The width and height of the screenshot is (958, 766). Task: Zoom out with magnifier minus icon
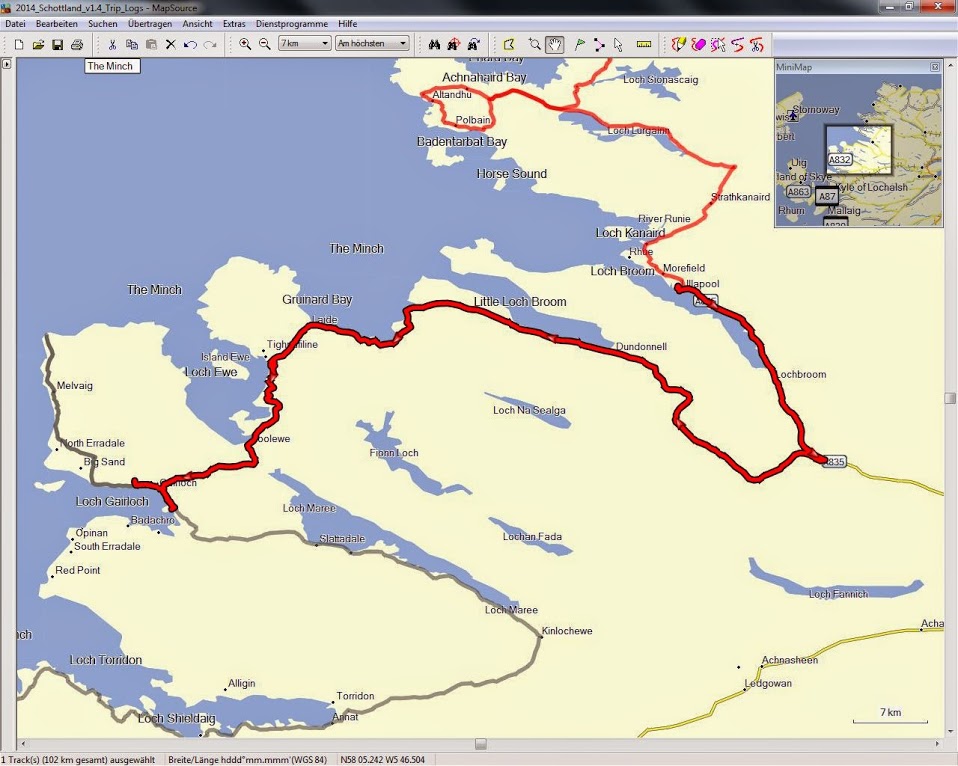point(265,44)
